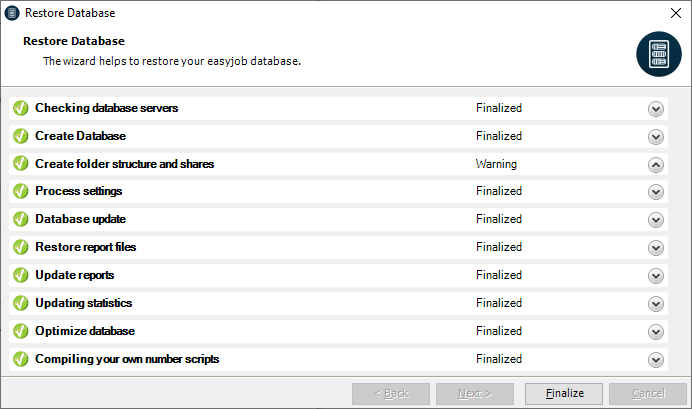
Task: Click green checkmark beside Restore report files
Action: click(21, 247)
